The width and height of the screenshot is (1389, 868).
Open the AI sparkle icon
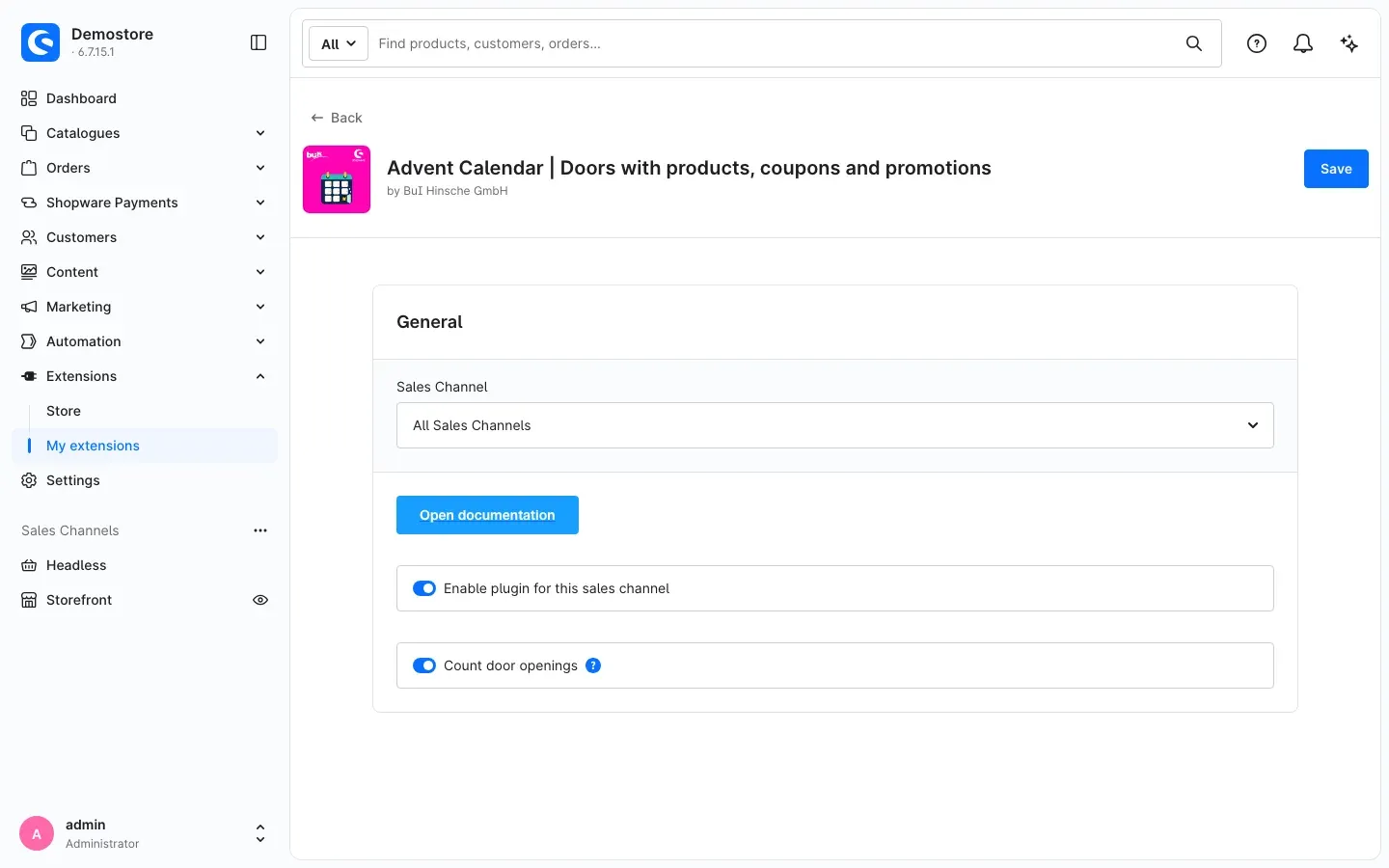point(1349,43)
